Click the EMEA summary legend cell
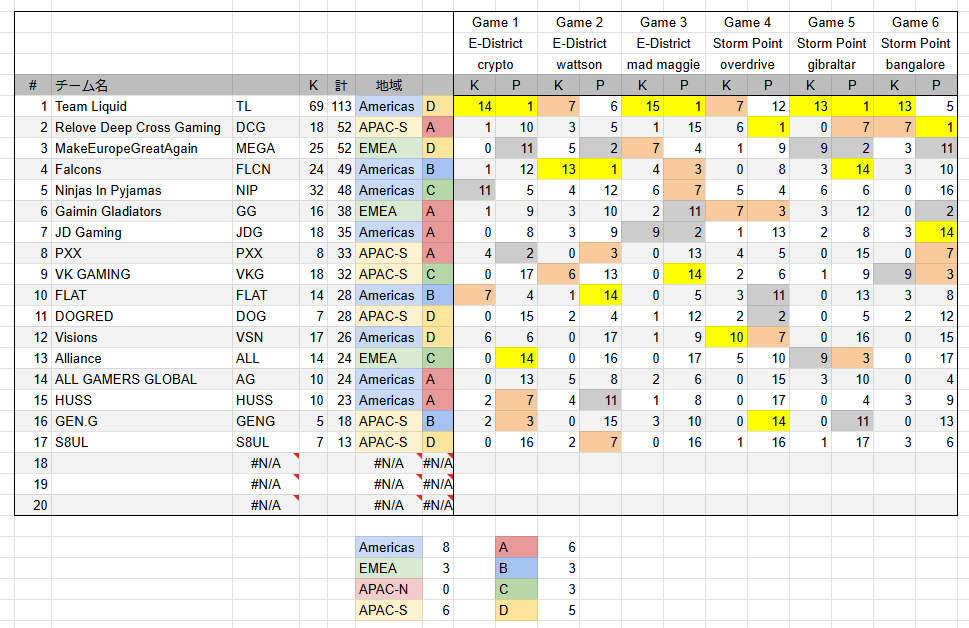This screenshot has width=969, height=628. (389, 569)
